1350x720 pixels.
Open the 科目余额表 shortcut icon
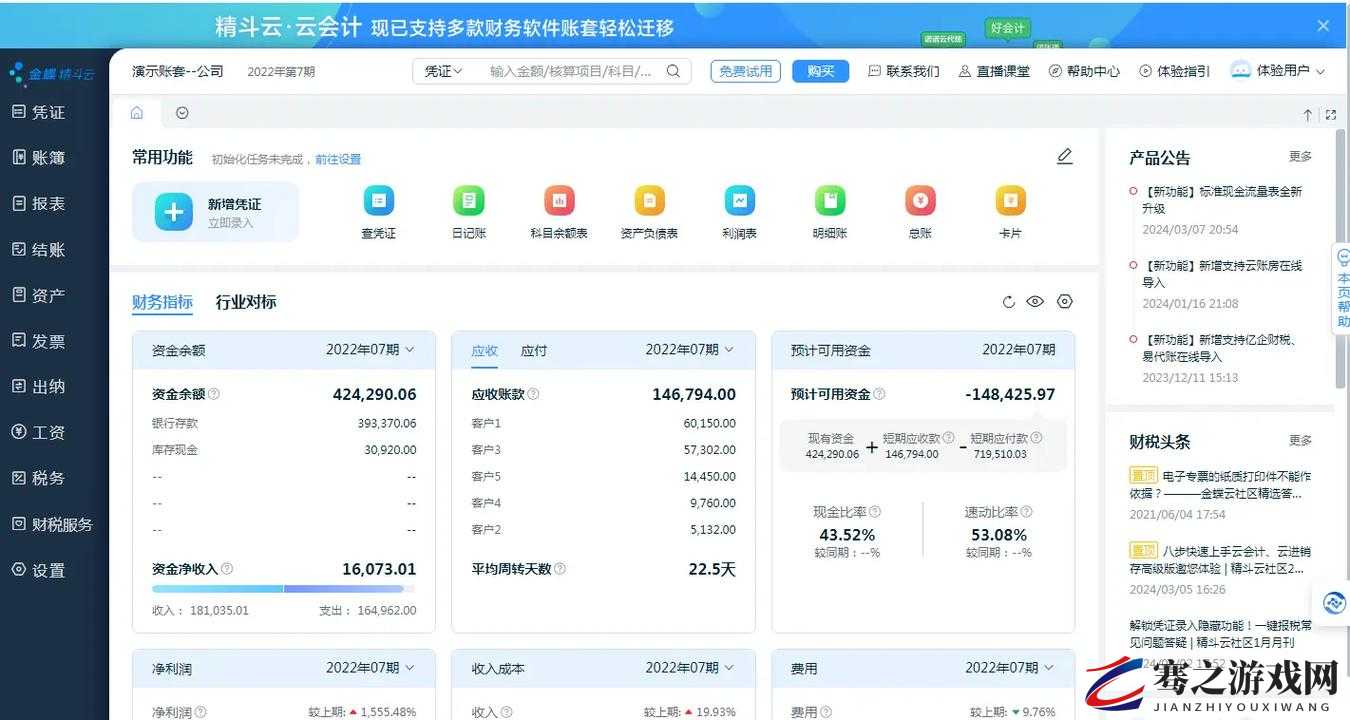click(559, 201)
